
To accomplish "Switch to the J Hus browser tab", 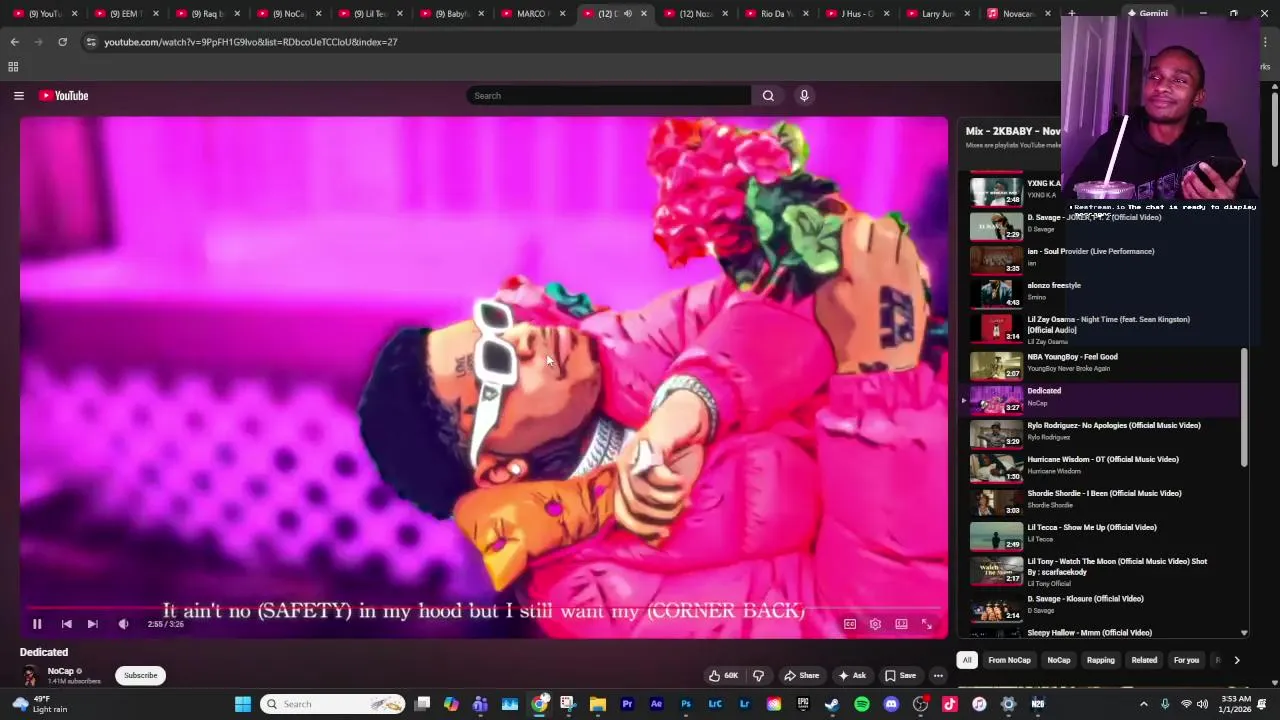I will (x=857, y=14).
